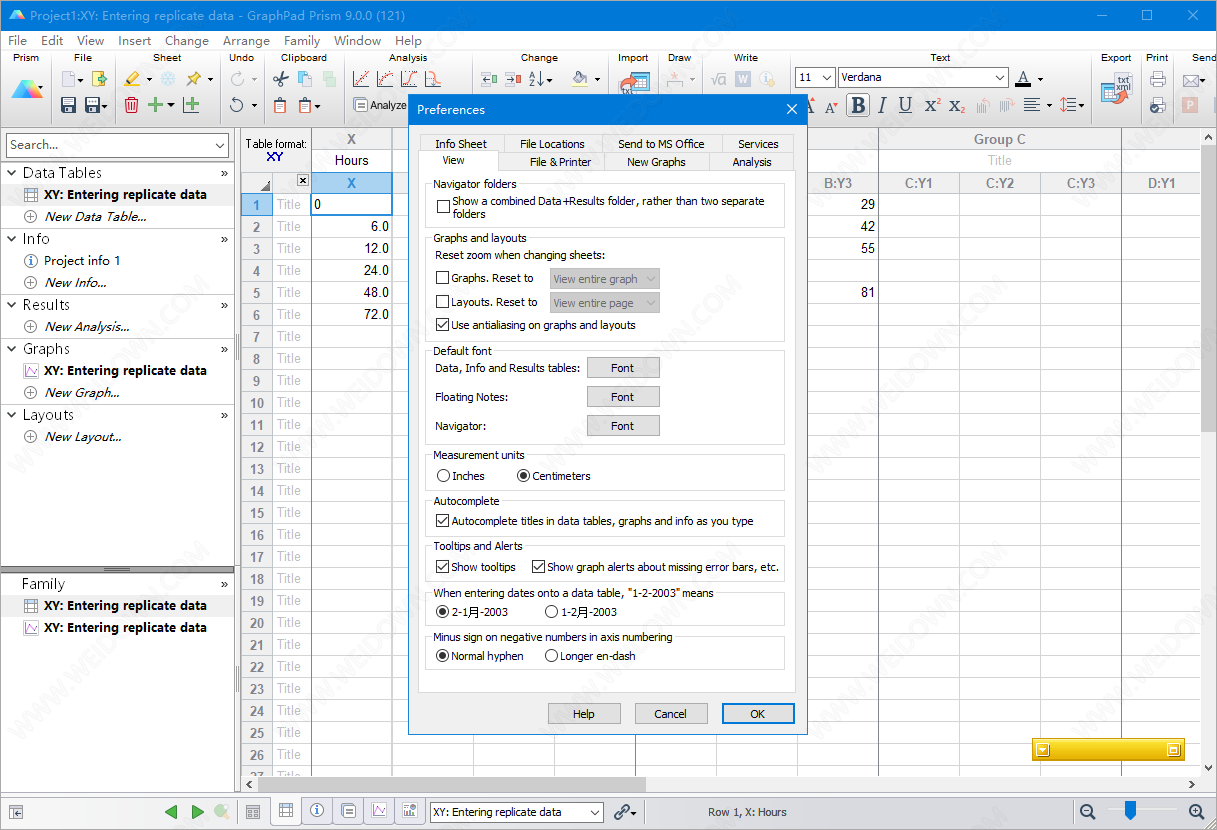The image size is (1217, 830).
Task: Click the sort A-Z icon
Action: click(537, 79)
